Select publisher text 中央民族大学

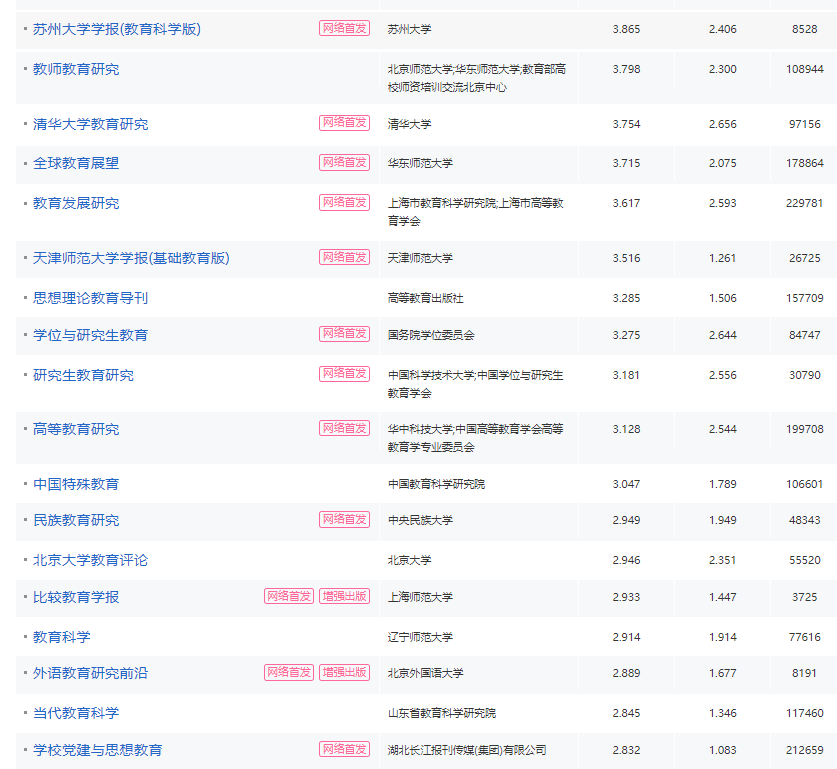pos(420,520)
